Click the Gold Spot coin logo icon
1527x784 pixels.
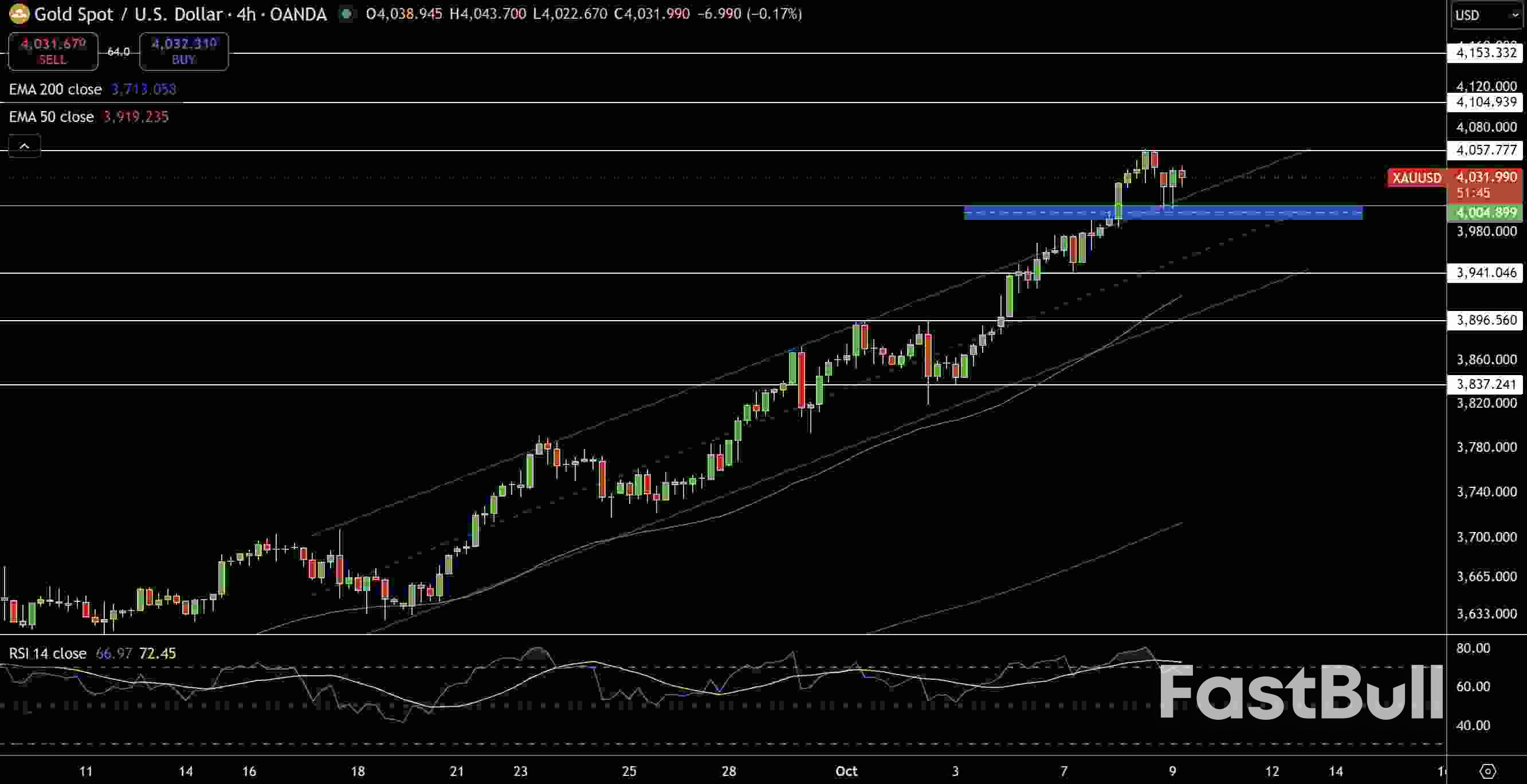point(18,14)
